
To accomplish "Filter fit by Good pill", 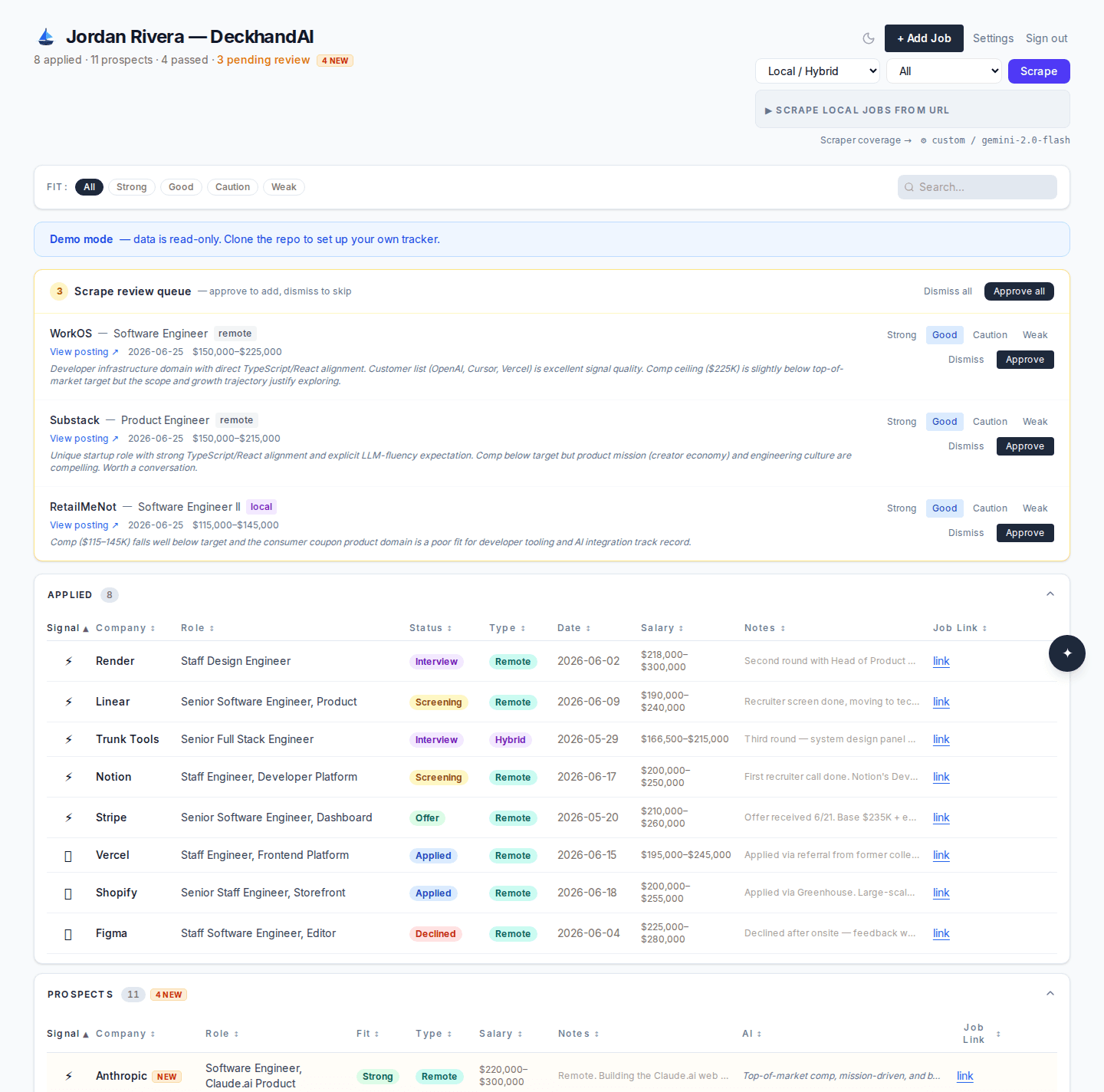I will 181,187.
